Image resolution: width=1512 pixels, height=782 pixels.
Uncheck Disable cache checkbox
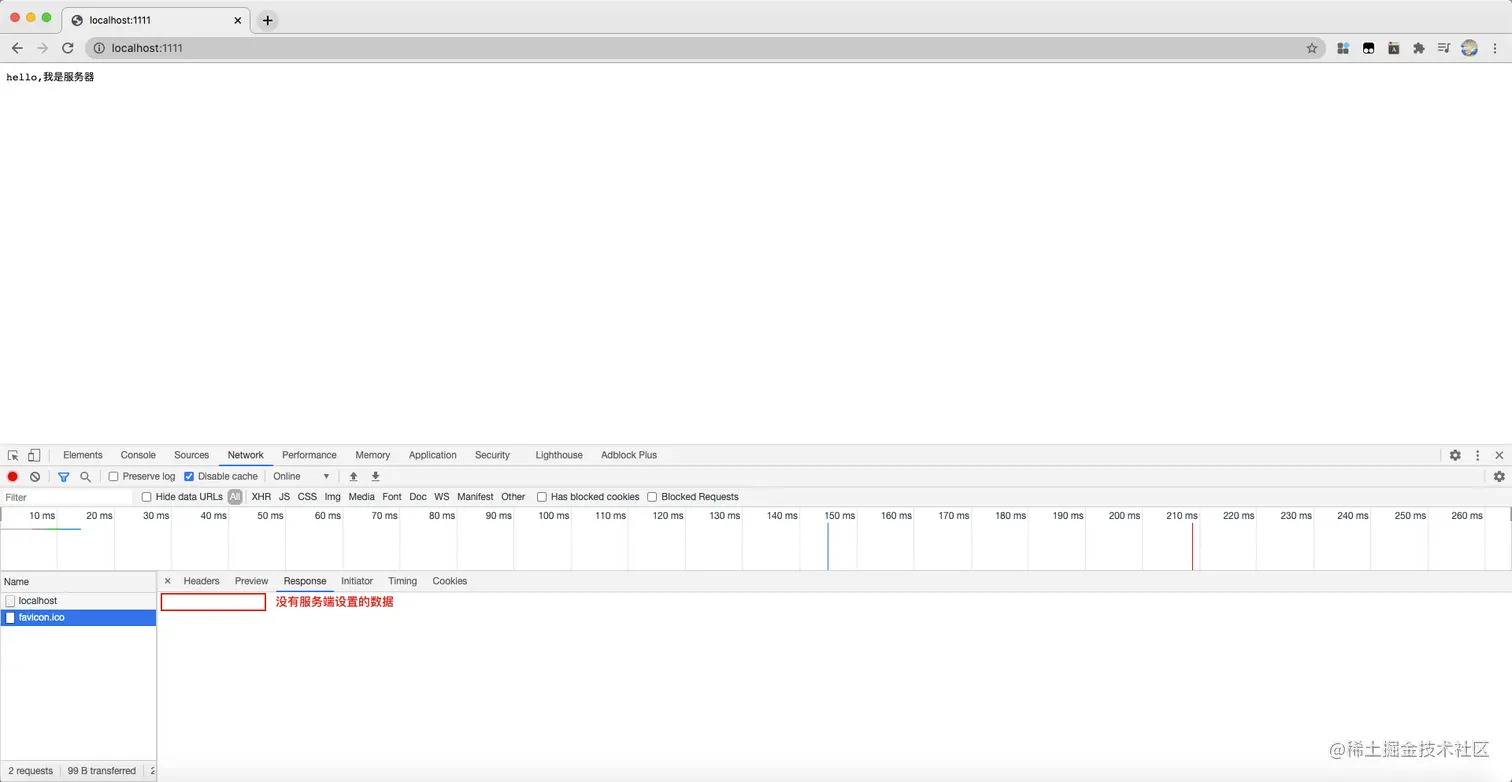pyautogui.click(x=189, y=477)
